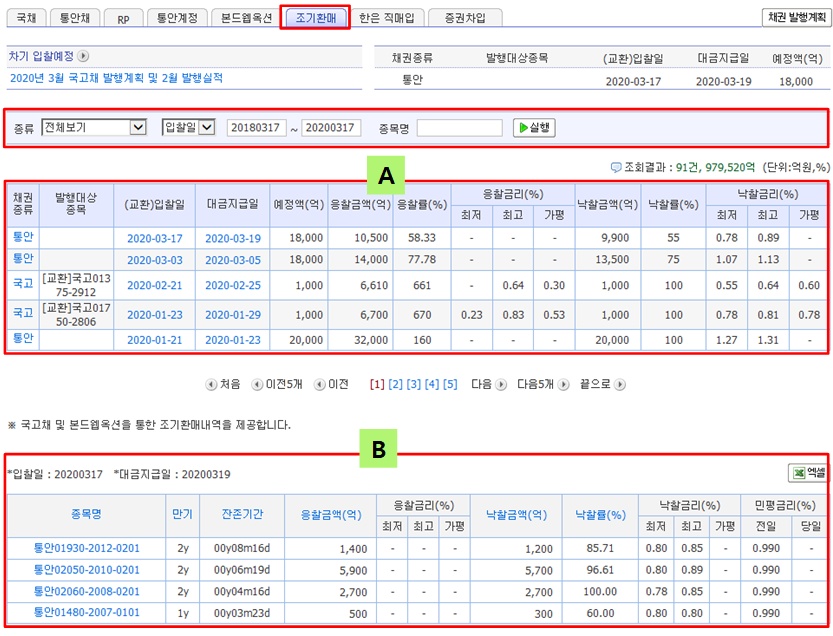Open auction date 2020-03-17 link

click(x=155, y=239)
